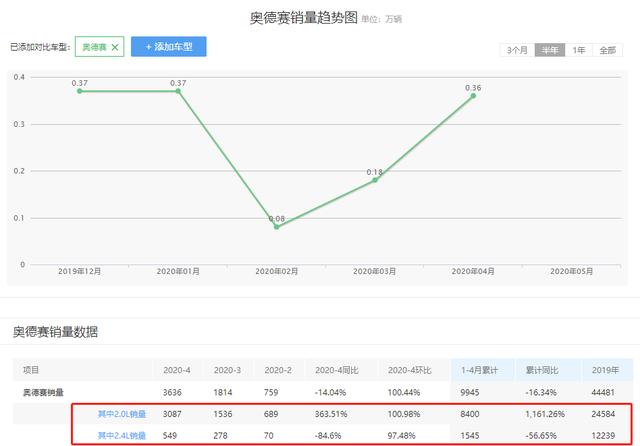This screenshot has height=446, width=640.
Task: Click the -16.34% cumulative change cell
Action: tap(541, 392)
